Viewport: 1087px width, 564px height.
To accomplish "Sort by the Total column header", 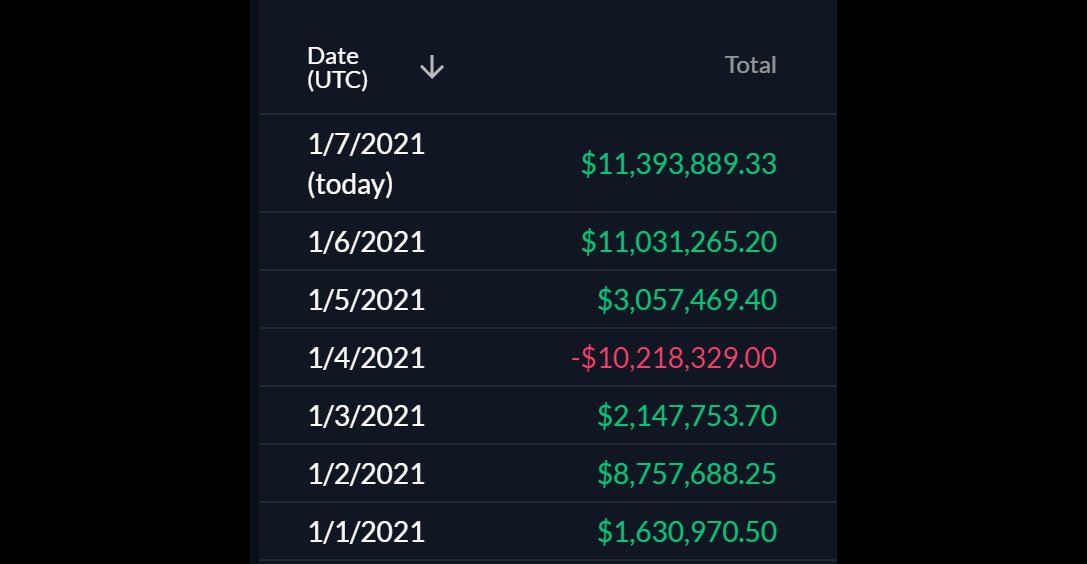I will (x=750, y=65).
